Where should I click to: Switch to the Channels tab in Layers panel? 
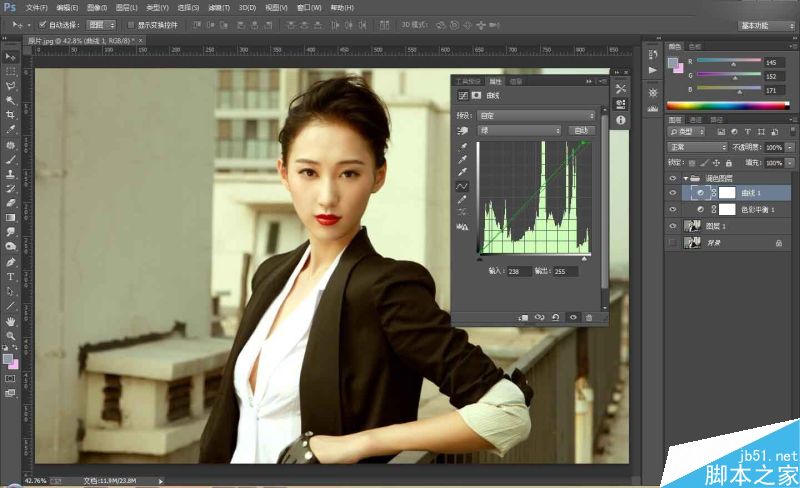pos(696,119)
